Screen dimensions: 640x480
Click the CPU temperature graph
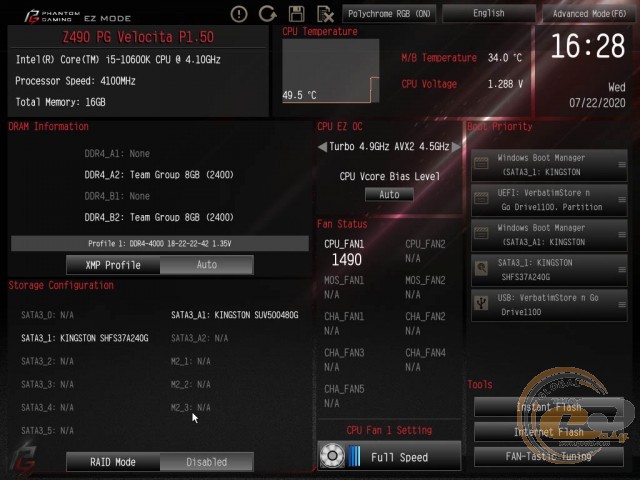(x=331, y=71)
